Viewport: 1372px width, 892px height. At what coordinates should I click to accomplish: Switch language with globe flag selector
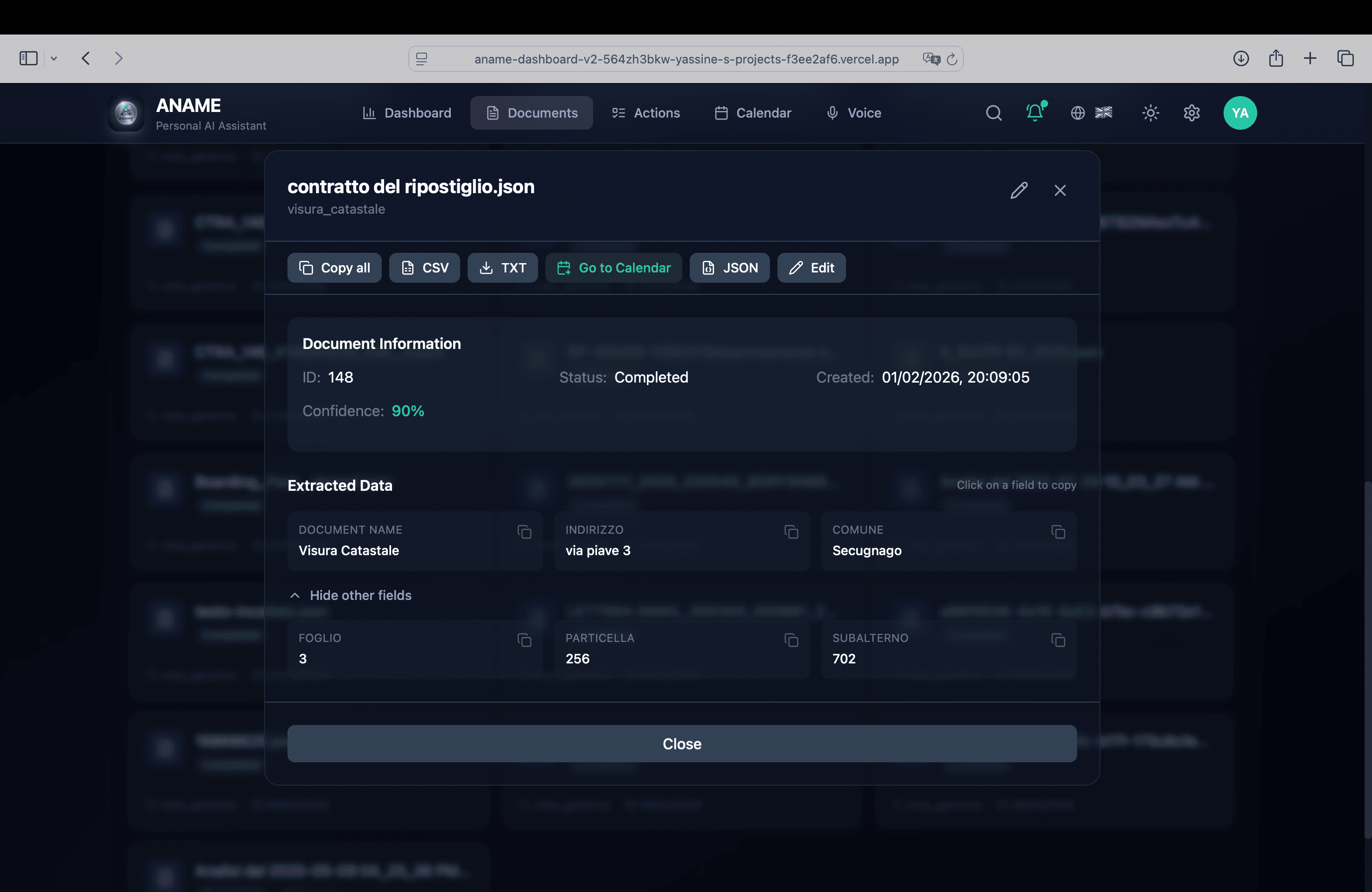click(x=1091, y=113)
